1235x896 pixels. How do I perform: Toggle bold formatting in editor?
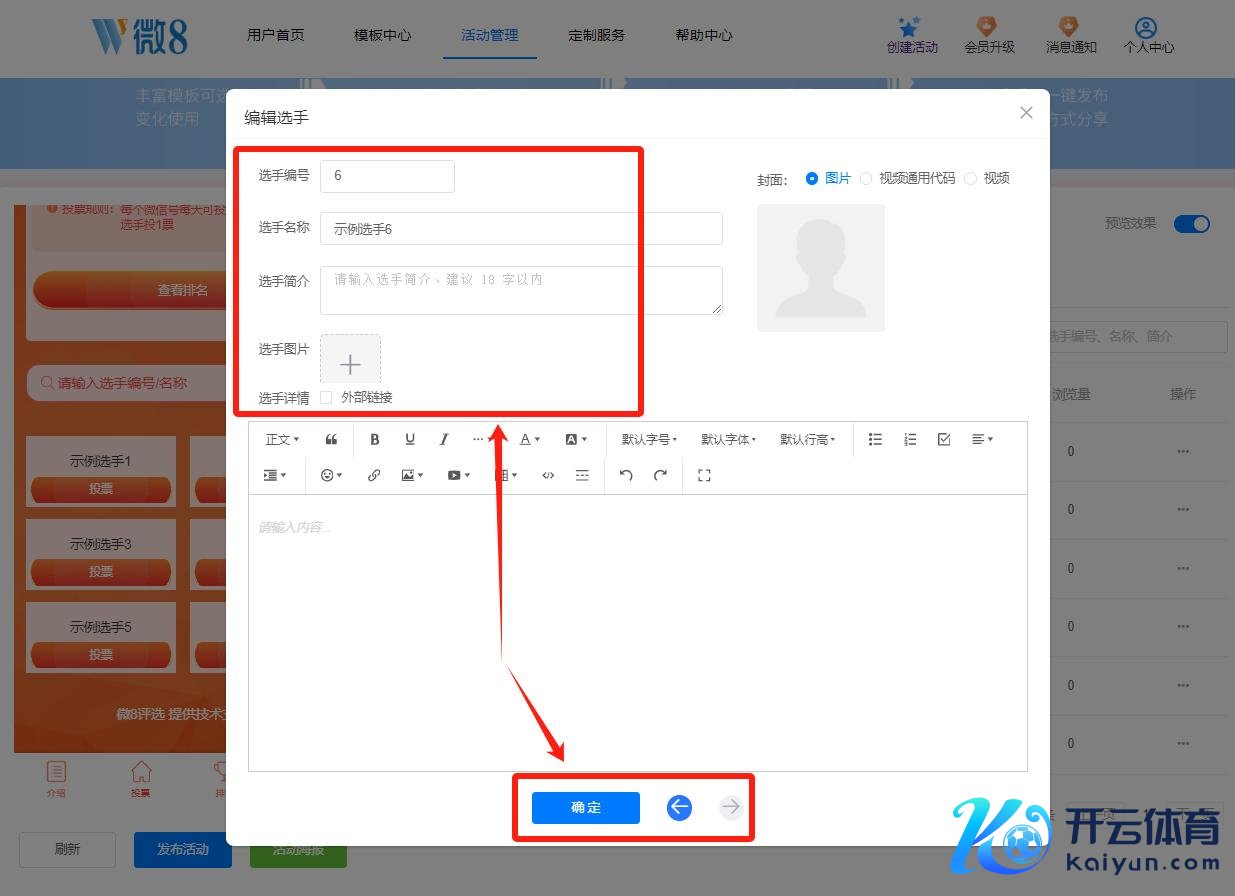(x=375, y=439)
